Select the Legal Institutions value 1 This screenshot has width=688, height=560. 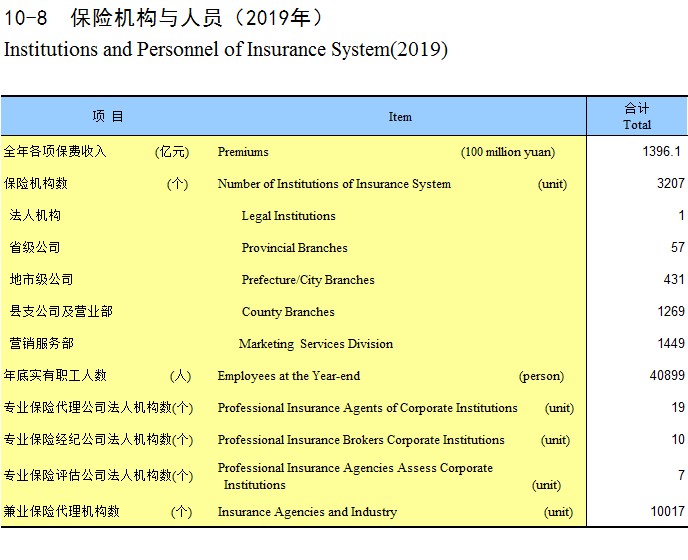click(681, 215)
